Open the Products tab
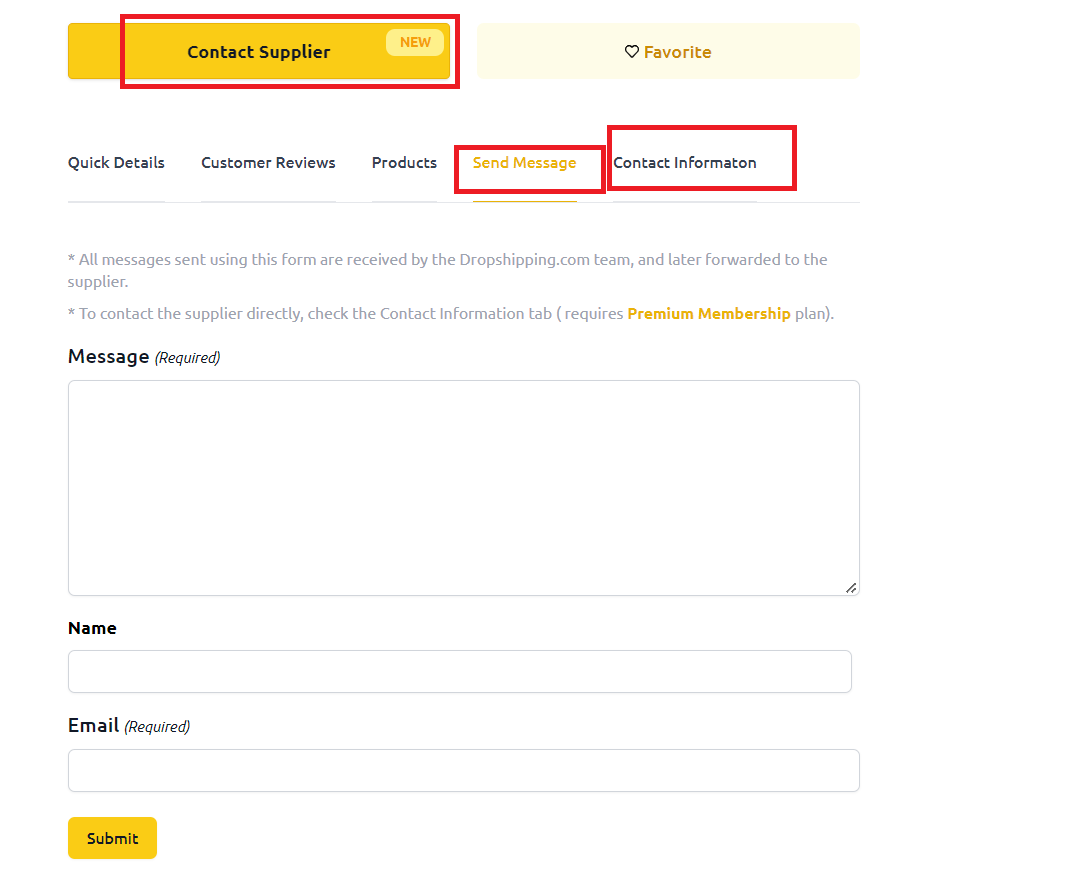 point(404,163)
